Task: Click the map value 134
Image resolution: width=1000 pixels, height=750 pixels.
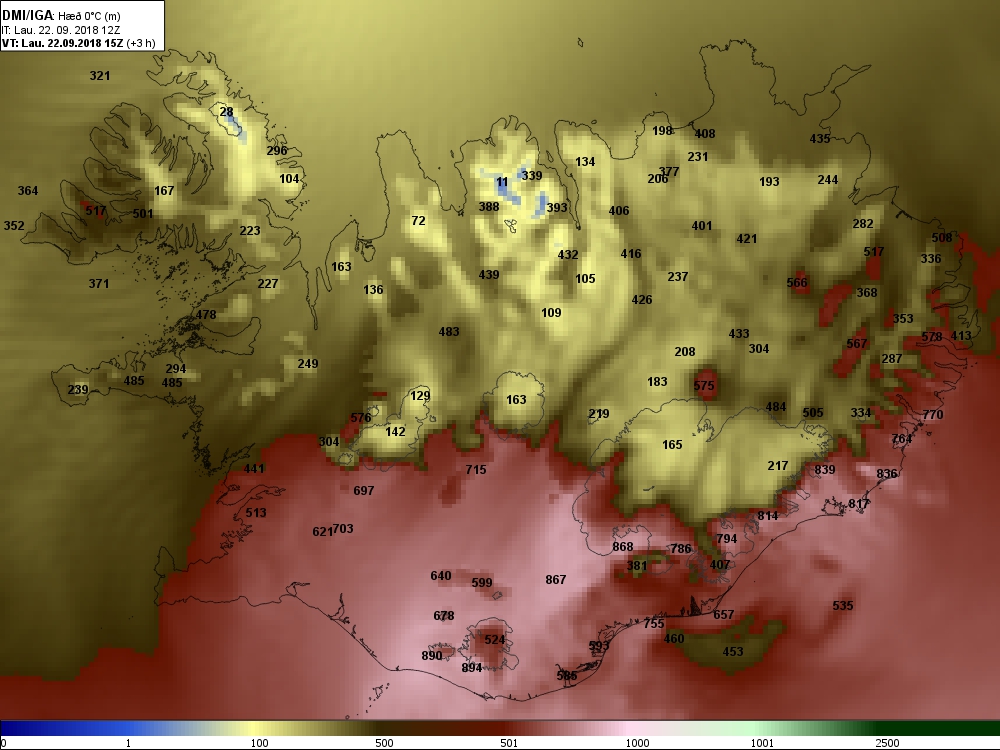Action: [585, 162]
